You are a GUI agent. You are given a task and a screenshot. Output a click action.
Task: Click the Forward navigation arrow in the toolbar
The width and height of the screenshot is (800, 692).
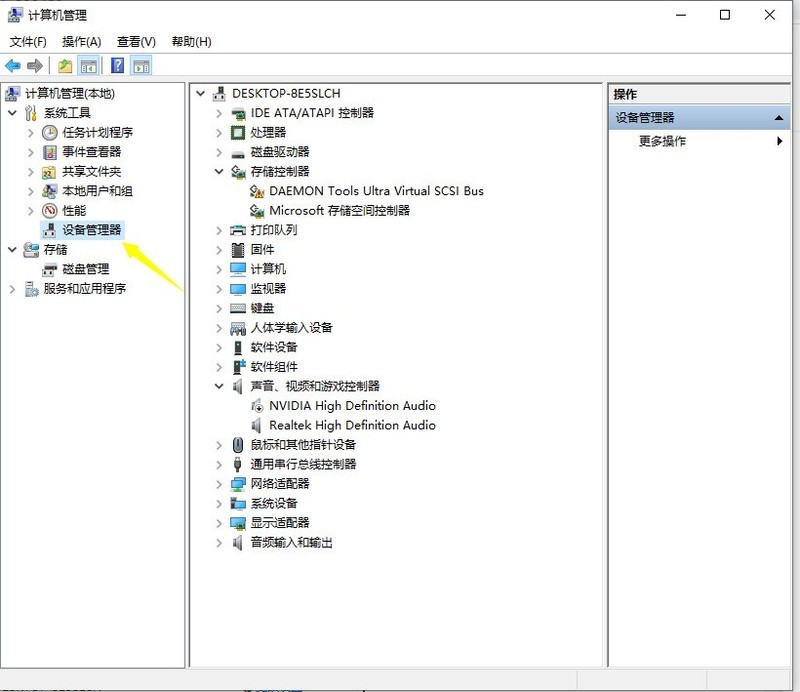click(x=33, y=65)
